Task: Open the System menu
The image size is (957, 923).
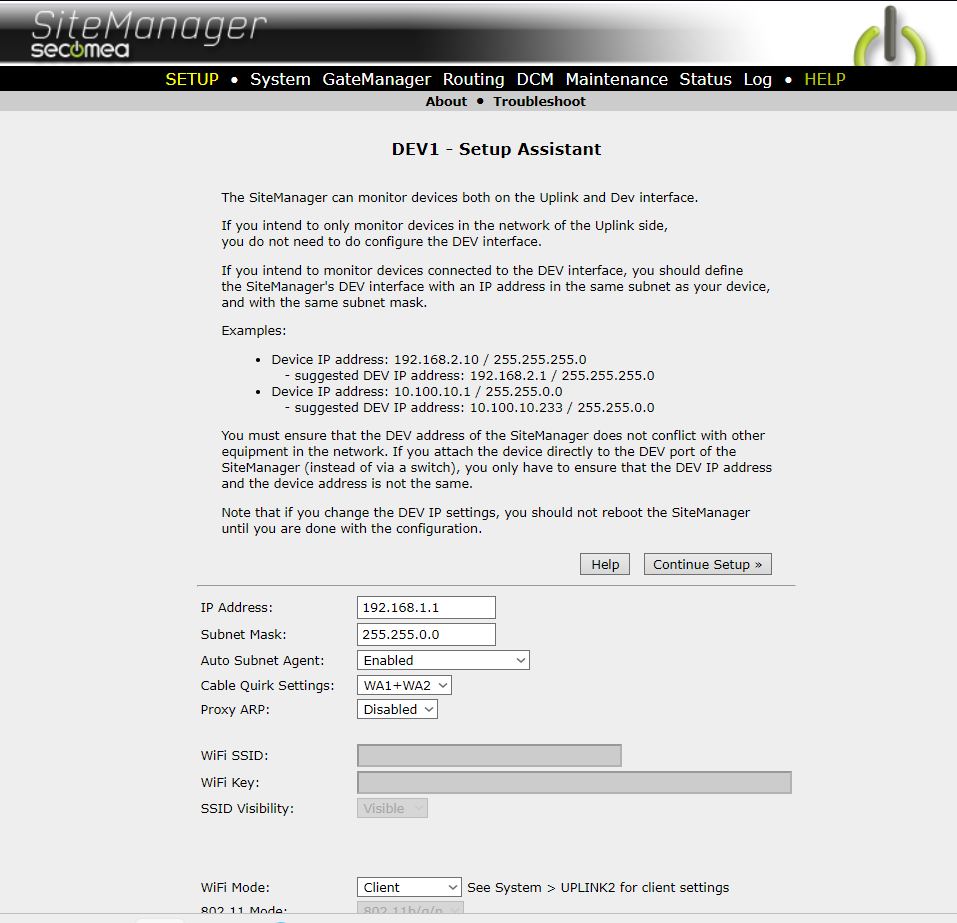Action: coord(280,79)
